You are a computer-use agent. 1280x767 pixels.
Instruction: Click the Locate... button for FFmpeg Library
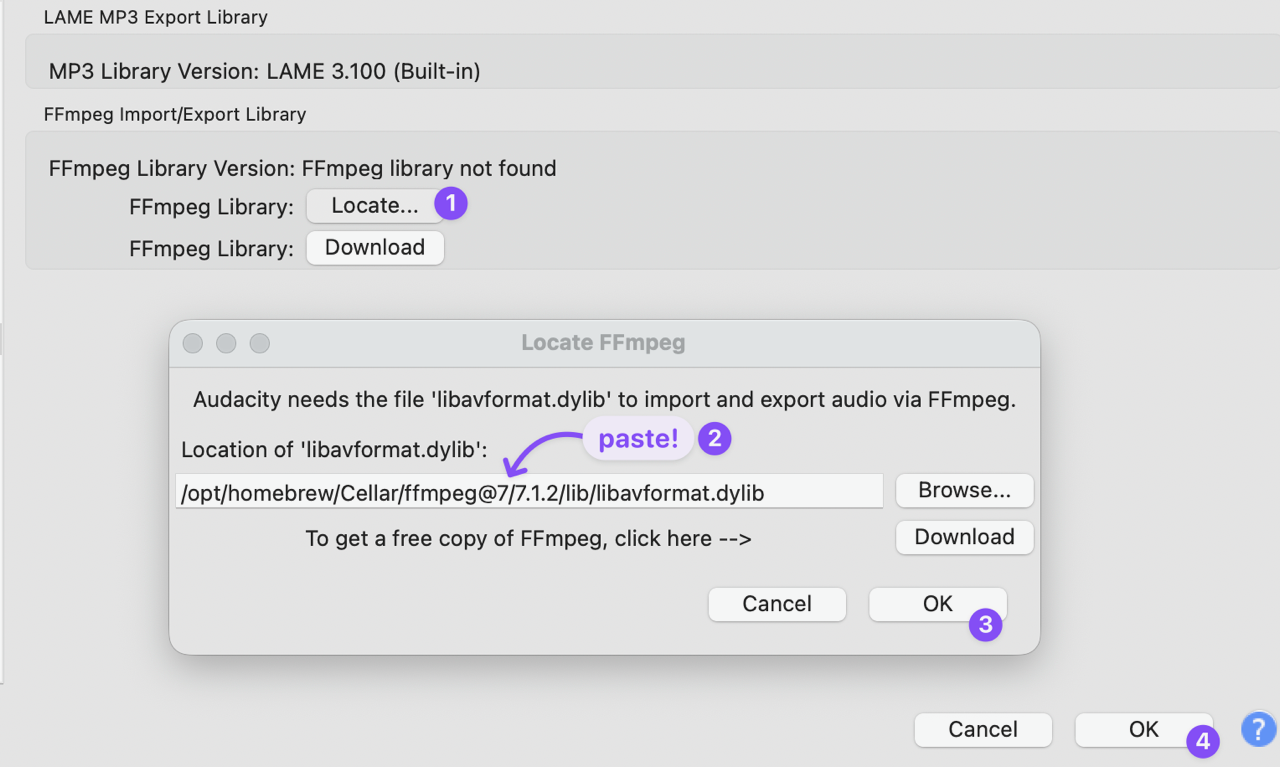374,206
